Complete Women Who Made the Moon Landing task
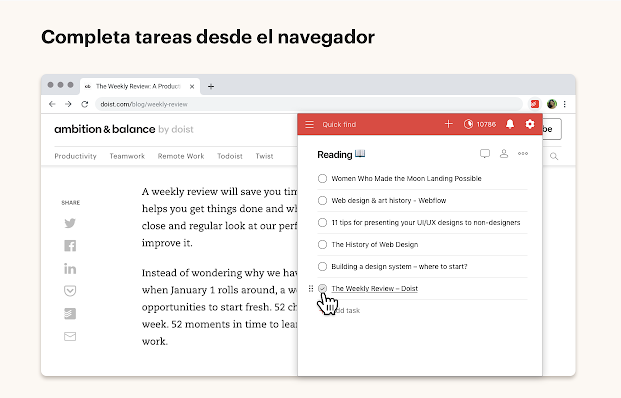 [322, 179]
